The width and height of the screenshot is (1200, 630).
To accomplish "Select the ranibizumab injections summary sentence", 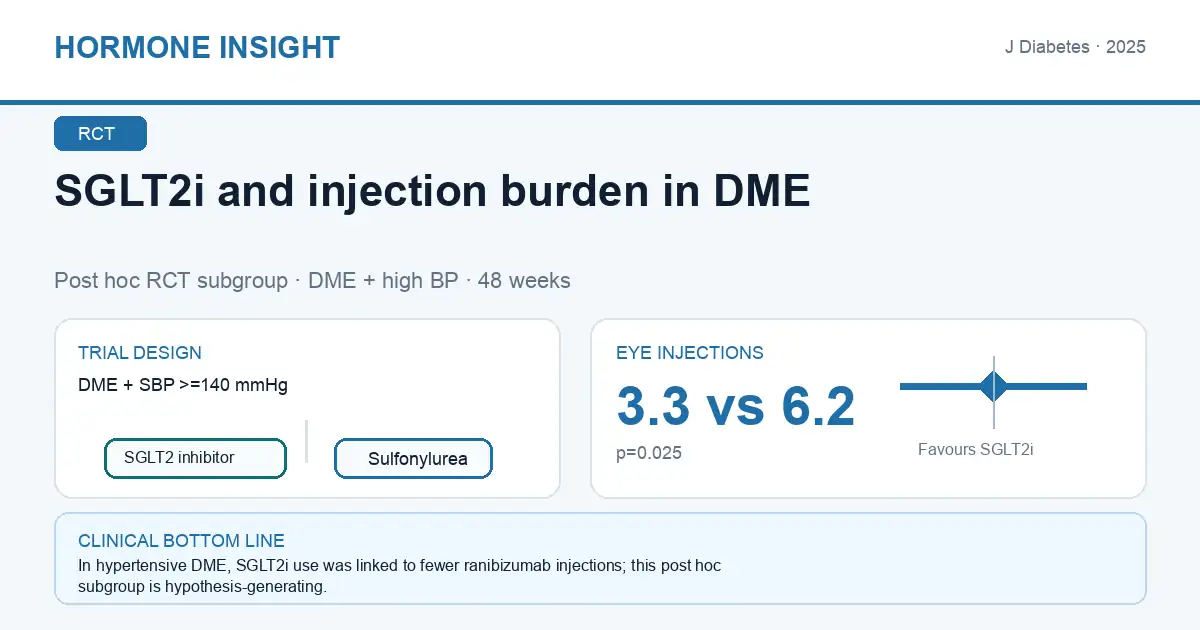I will (x=400, y=576).
